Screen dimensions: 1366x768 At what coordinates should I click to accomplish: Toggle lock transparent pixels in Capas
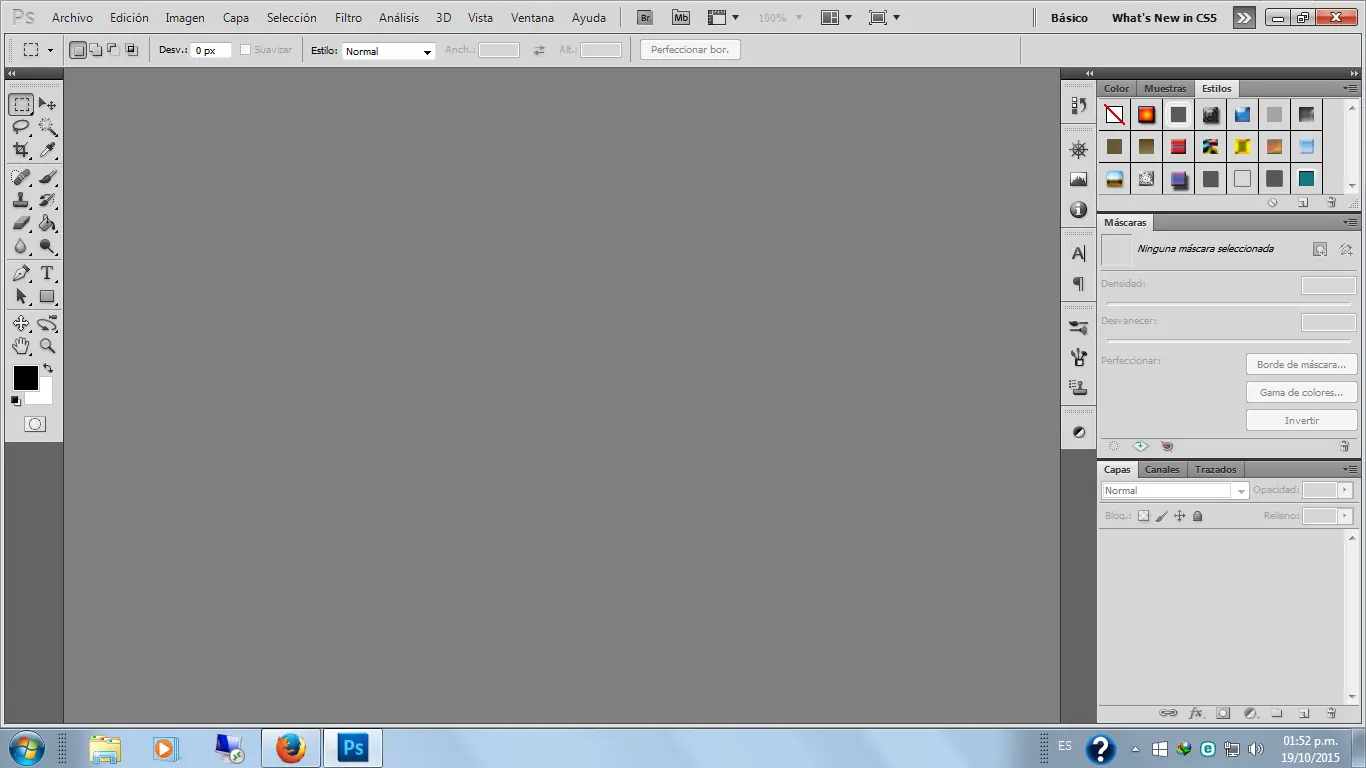tap(1144, 516)
